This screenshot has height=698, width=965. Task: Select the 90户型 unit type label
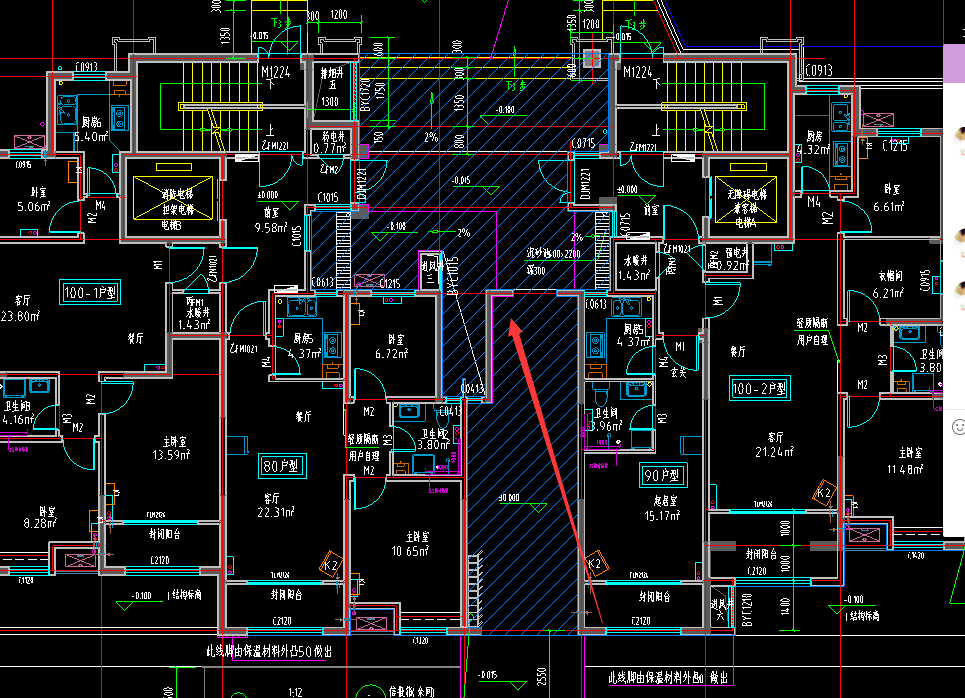coord(663,475)
